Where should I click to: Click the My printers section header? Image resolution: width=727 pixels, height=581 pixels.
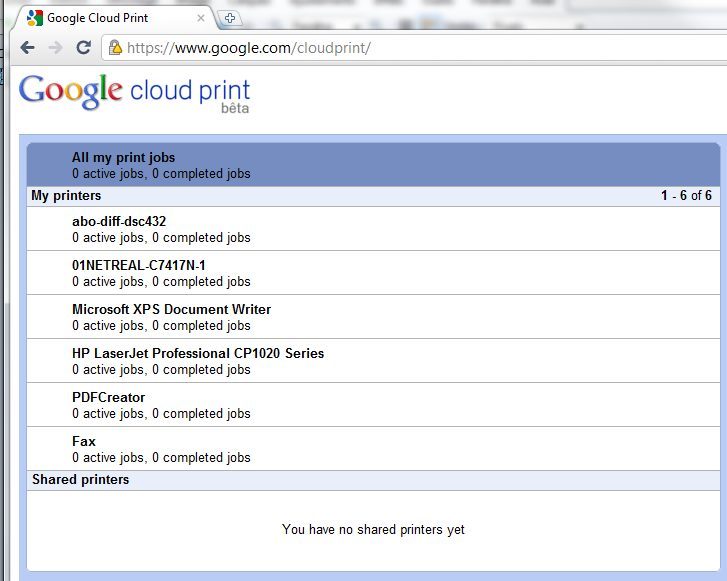click(66, 196)
